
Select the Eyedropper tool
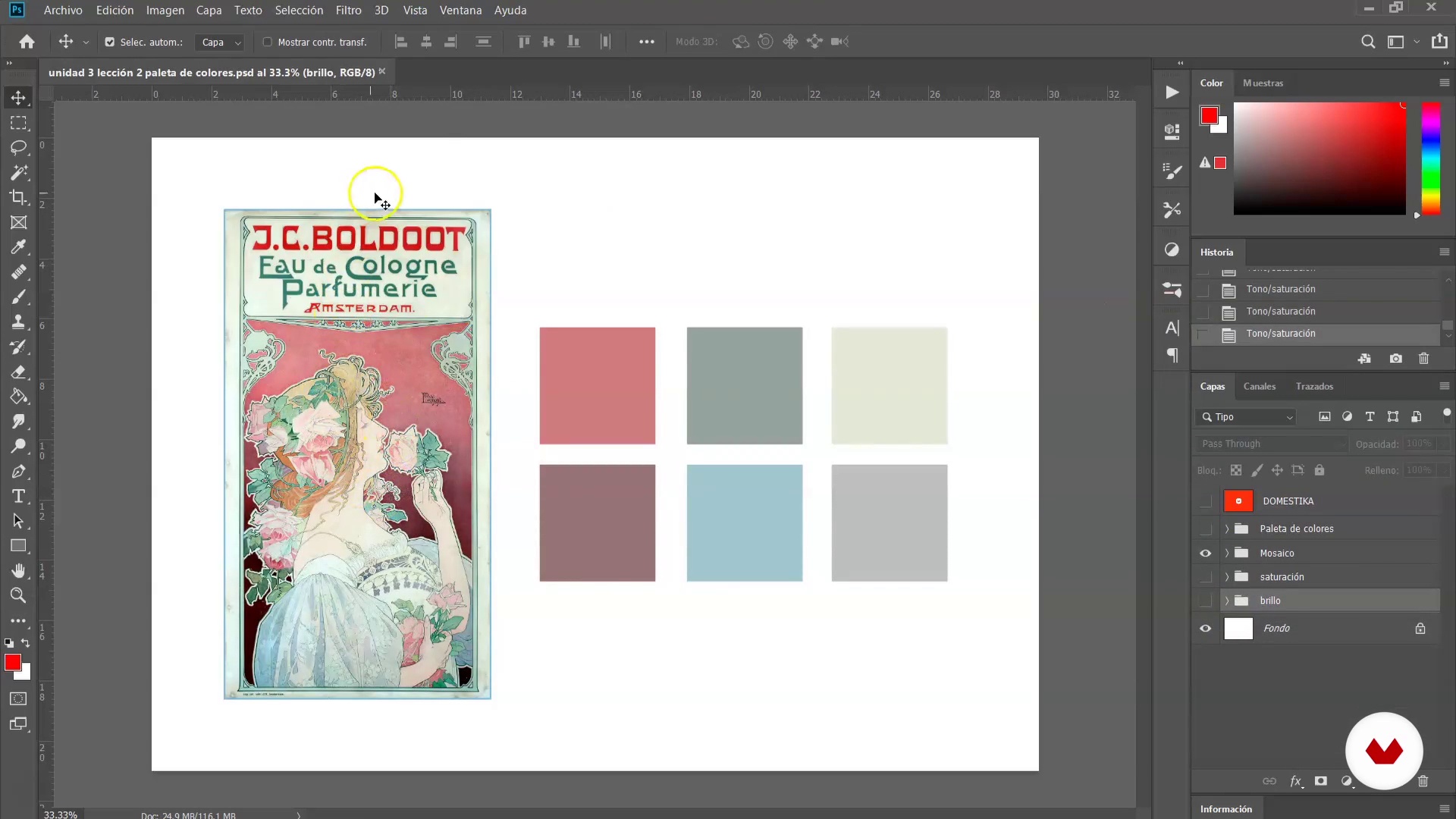[x=18, y=247]
